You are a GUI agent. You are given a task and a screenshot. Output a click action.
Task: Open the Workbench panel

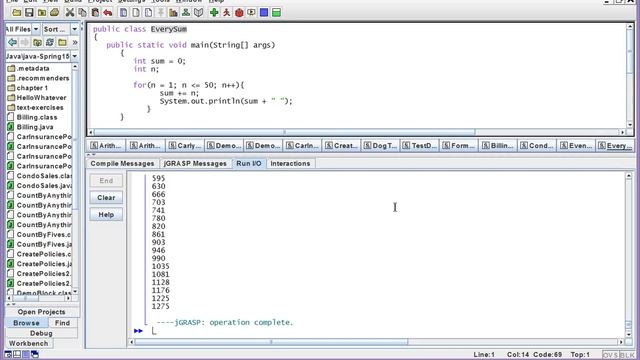click(x=29, y=343)
